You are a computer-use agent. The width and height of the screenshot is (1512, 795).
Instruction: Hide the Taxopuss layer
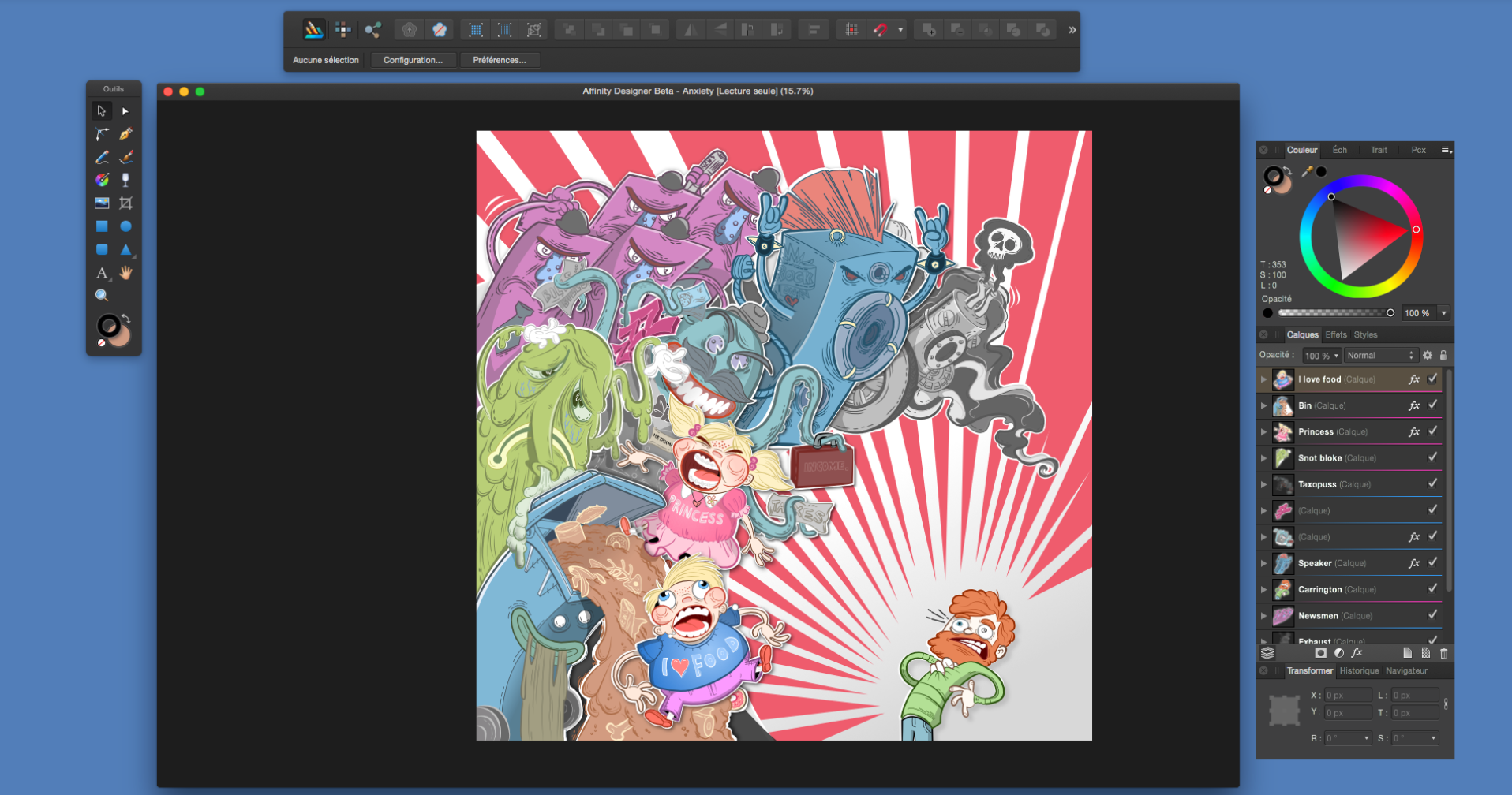click(1432, 483)
